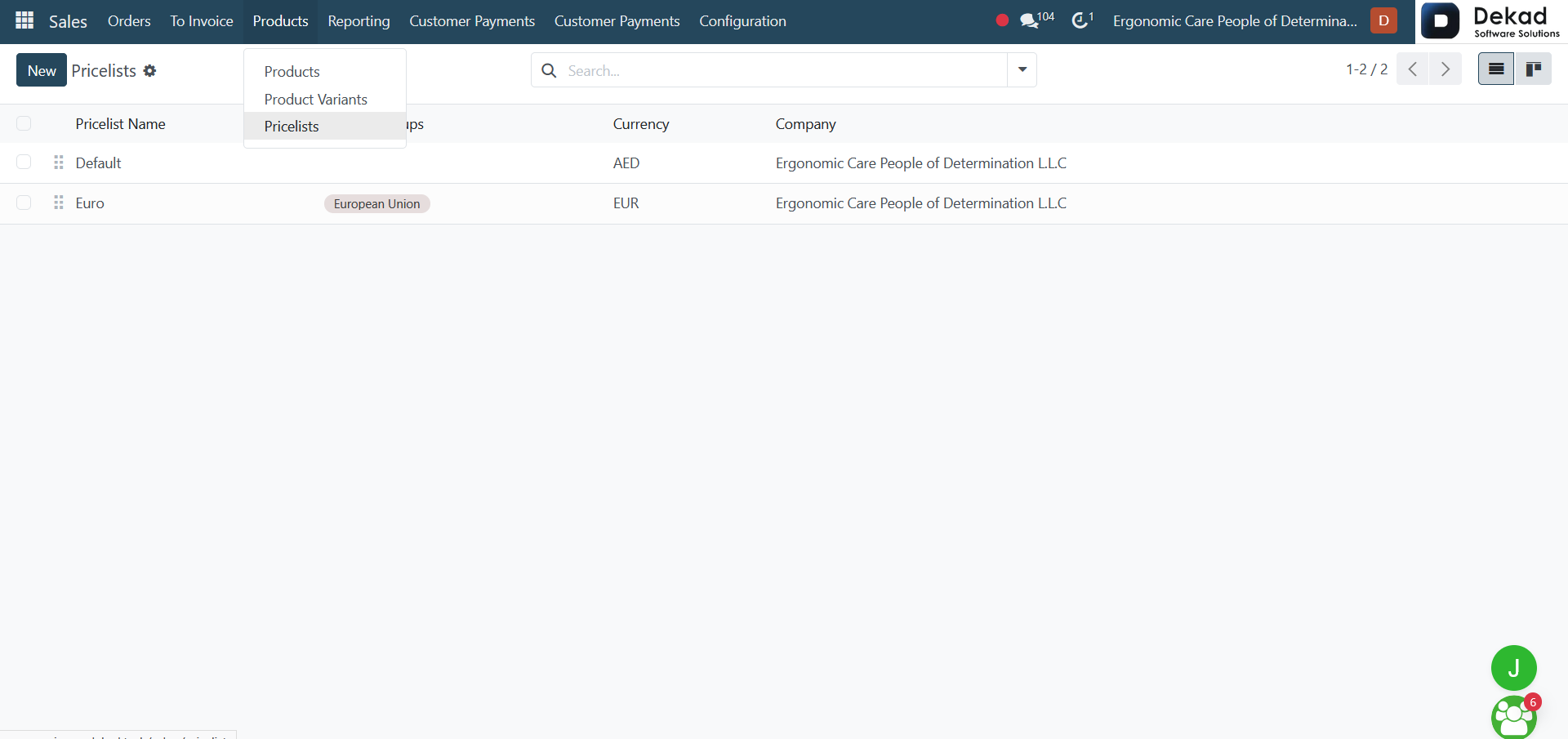Open the messages icon with 104 count
Screen dimensions: 1568x739
click(x=1036, y=20)
